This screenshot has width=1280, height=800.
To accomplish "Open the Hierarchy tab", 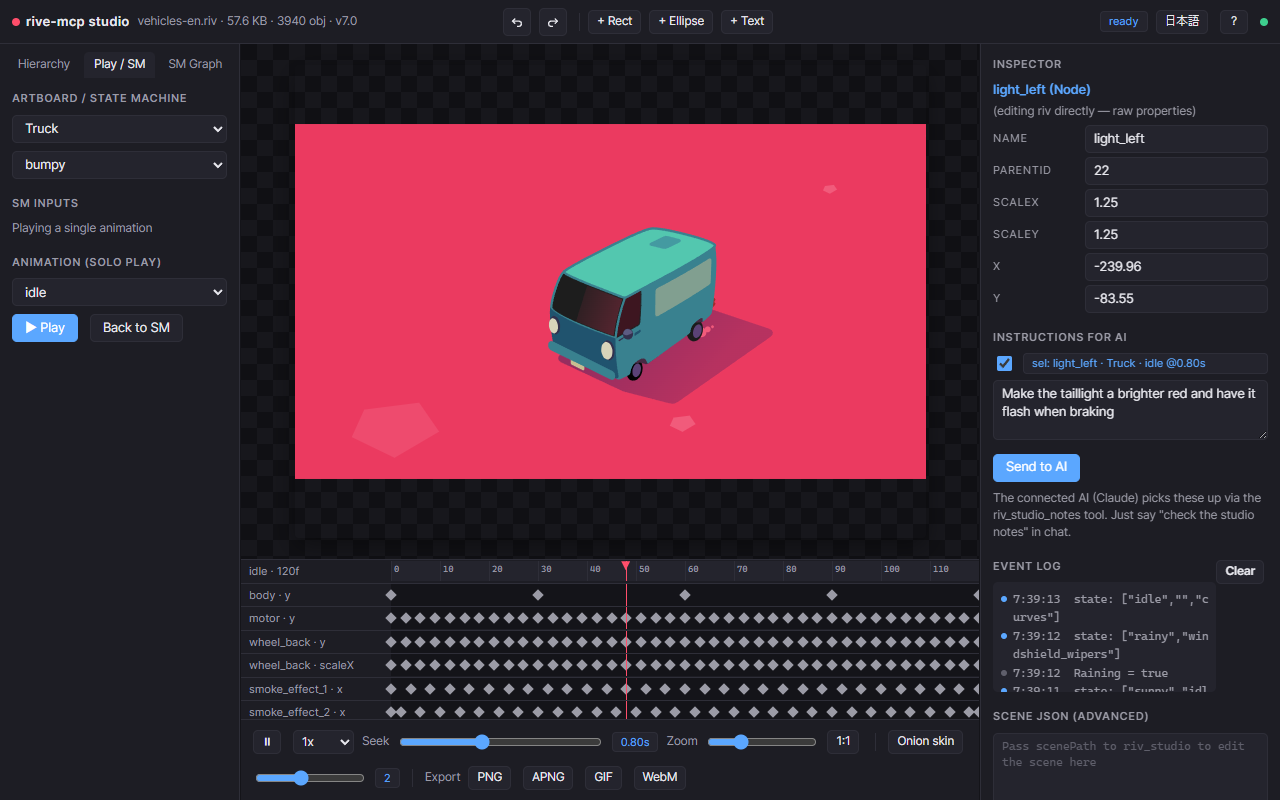I will [44, 64].
